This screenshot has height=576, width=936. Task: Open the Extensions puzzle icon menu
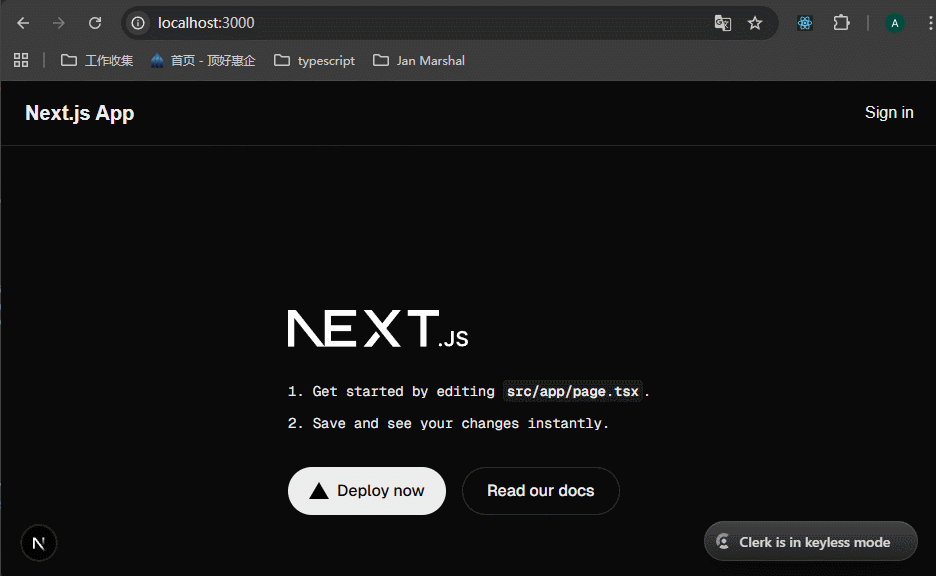[841, 23]
